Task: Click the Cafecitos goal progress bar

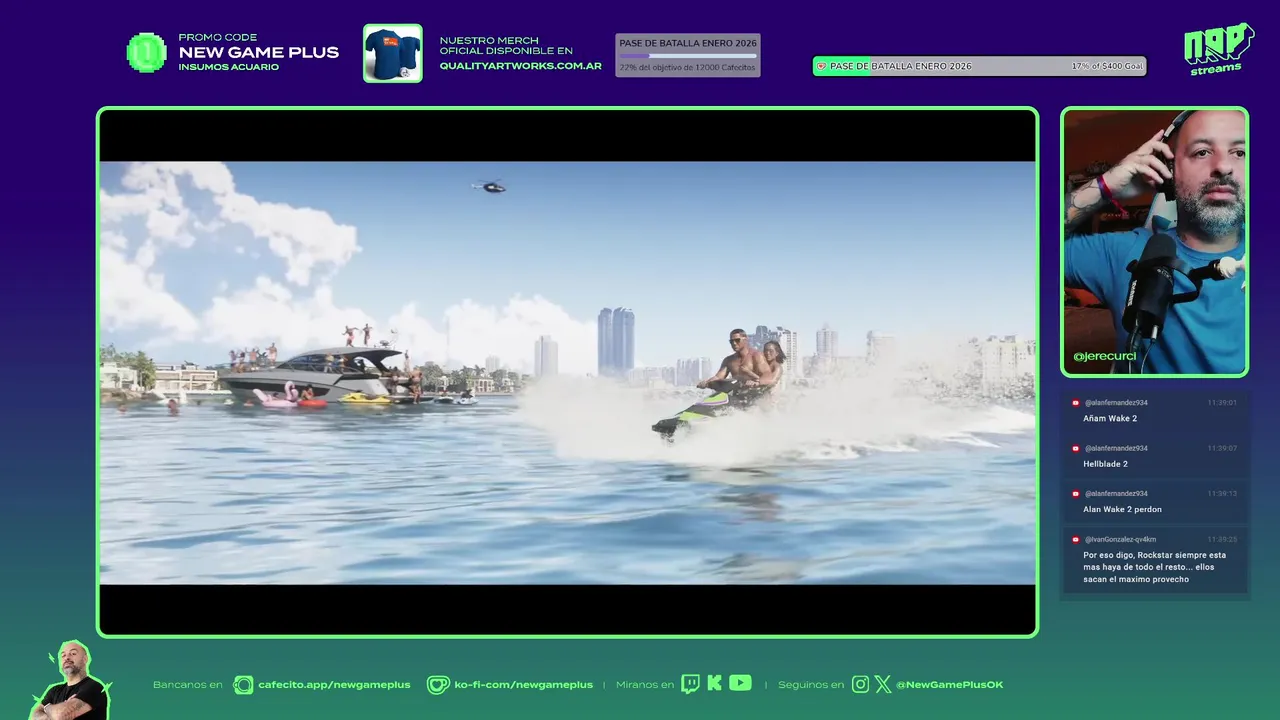Action: (x=688, y=56)
